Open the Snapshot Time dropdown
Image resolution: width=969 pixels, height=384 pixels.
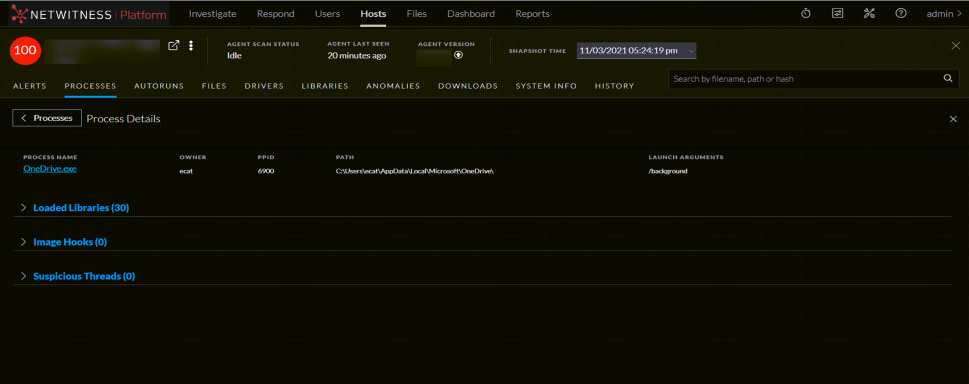click(x=637, y=51)
